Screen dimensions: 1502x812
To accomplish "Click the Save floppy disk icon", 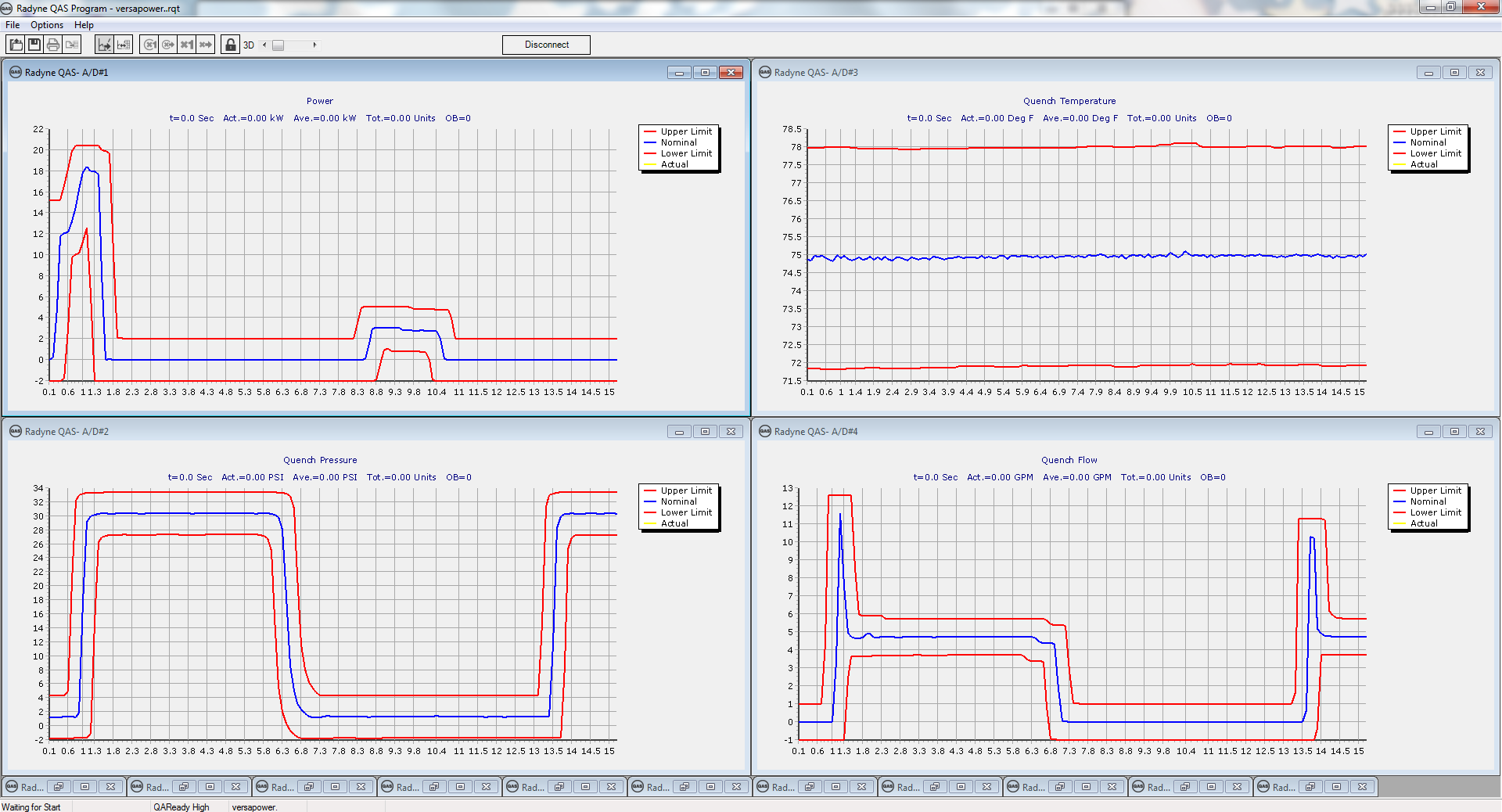I will [34, 45].
